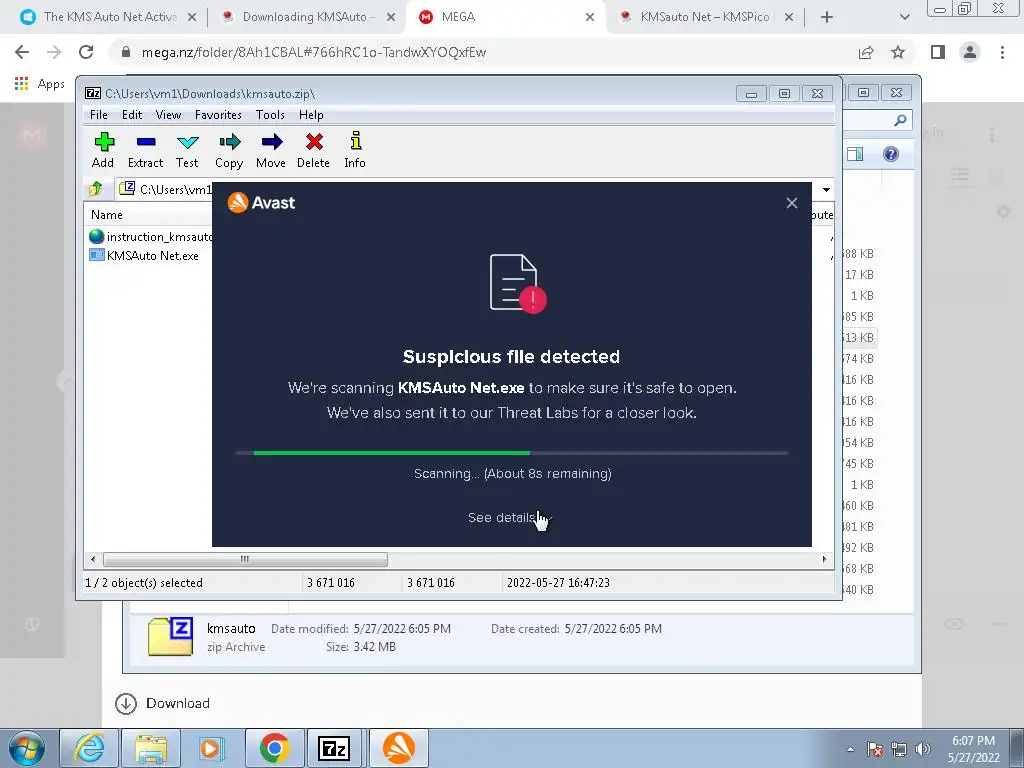The height and width of the screenshot is (768, 1024).
Task: Click the volume icon in system tray
Action: [923, 750]
